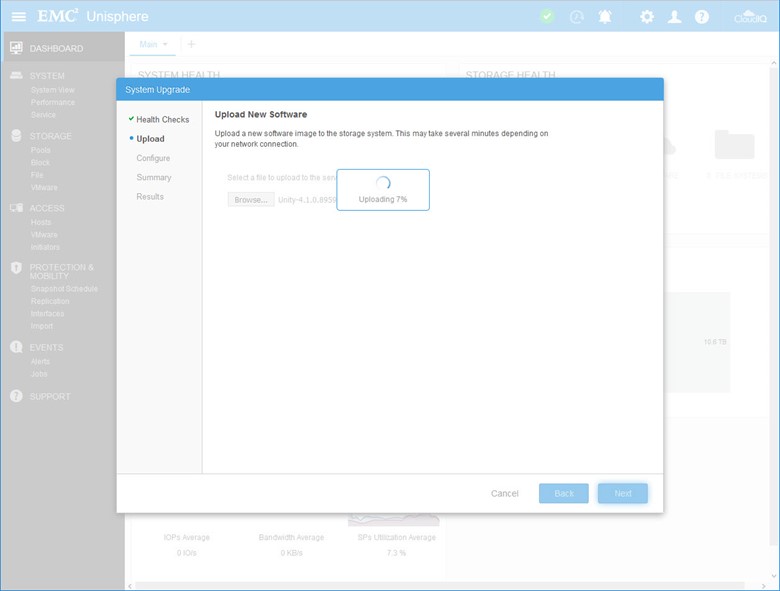
Task: Open Block under Storage
Action: pyautogui.click(x=40, y=163)
